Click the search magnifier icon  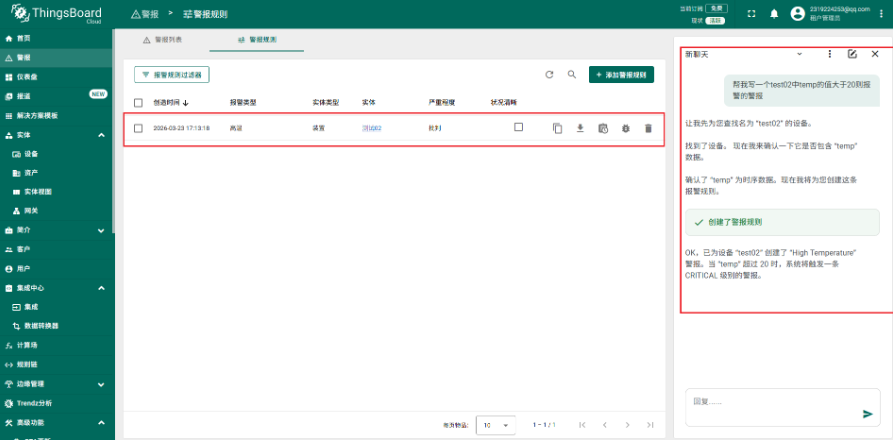coord(572,75)
